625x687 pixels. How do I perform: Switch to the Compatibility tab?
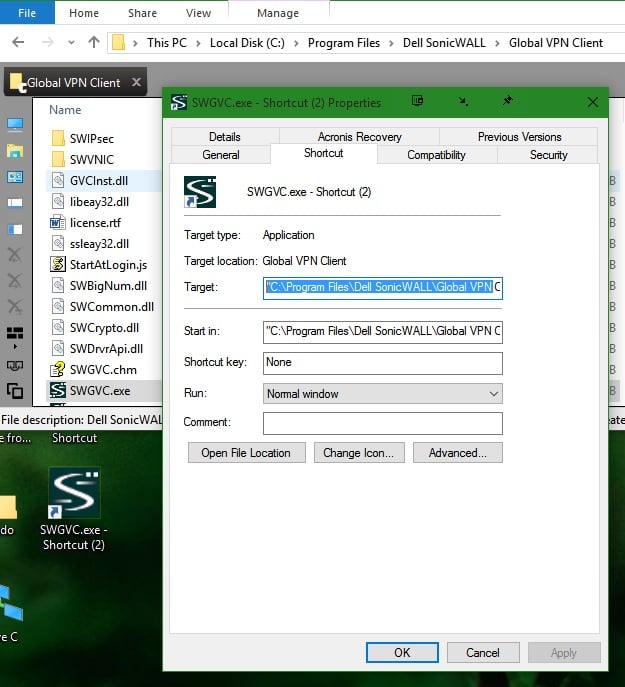point(436,155)
